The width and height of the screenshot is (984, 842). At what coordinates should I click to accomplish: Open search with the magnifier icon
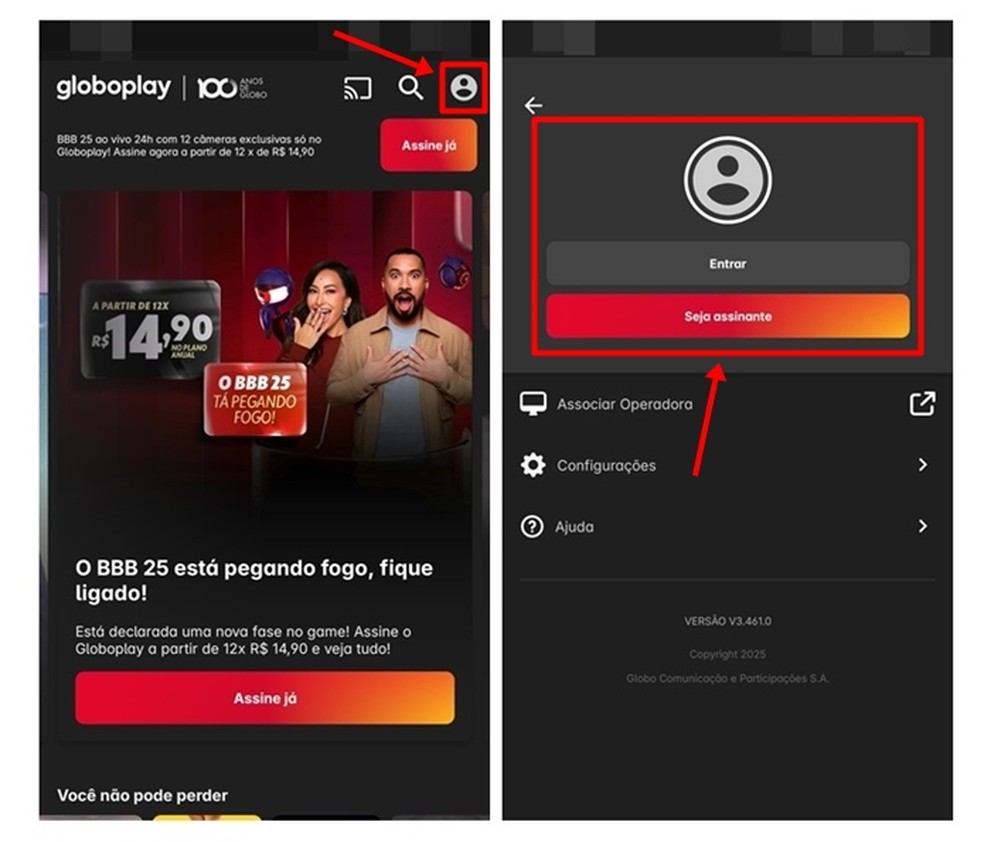click(410, 88)
